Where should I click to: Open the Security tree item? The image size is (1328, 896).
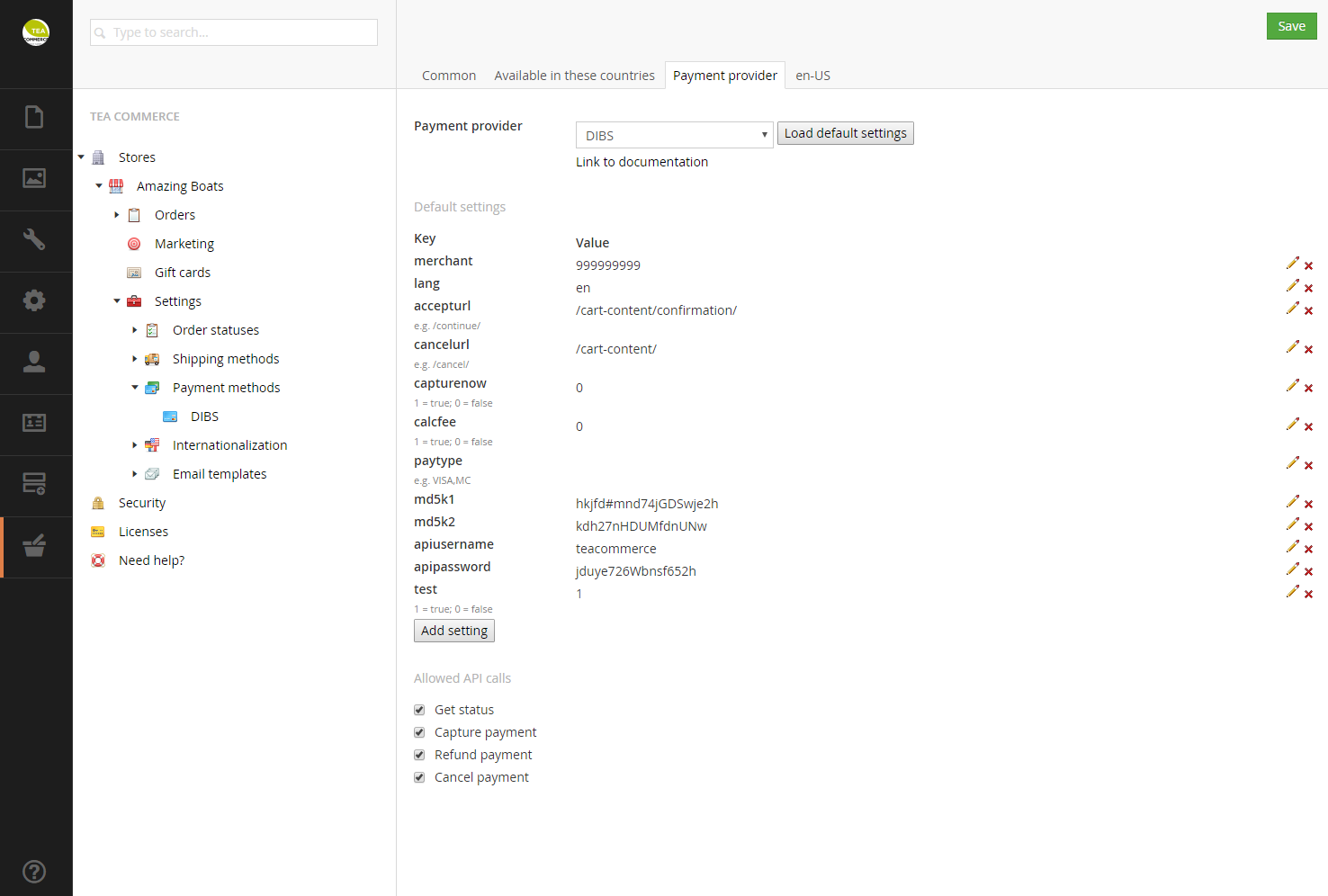click(x=142, y=503)
